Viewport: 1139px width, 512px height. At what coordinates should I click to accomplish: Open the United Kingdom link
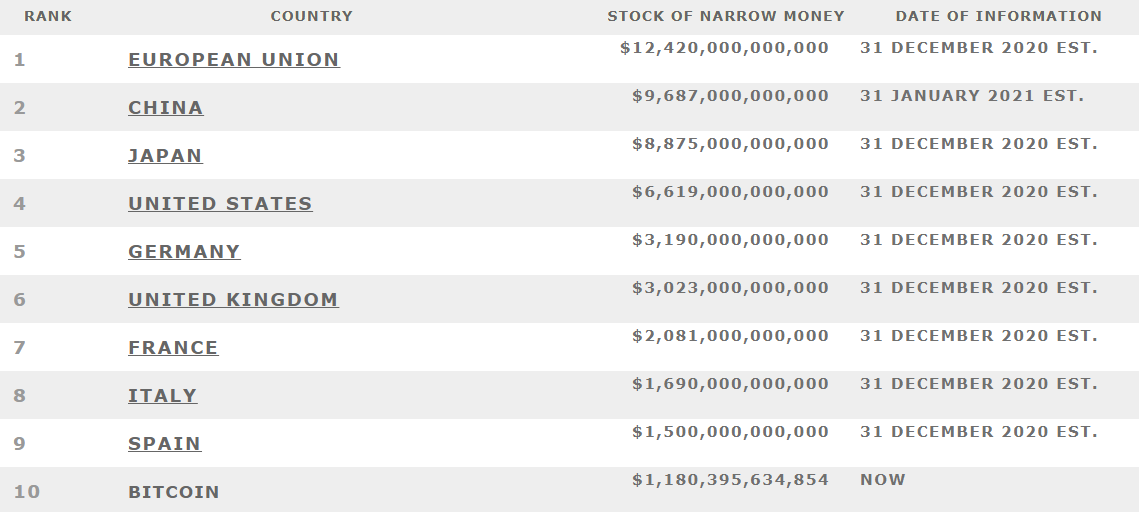[x=233, y=300]
